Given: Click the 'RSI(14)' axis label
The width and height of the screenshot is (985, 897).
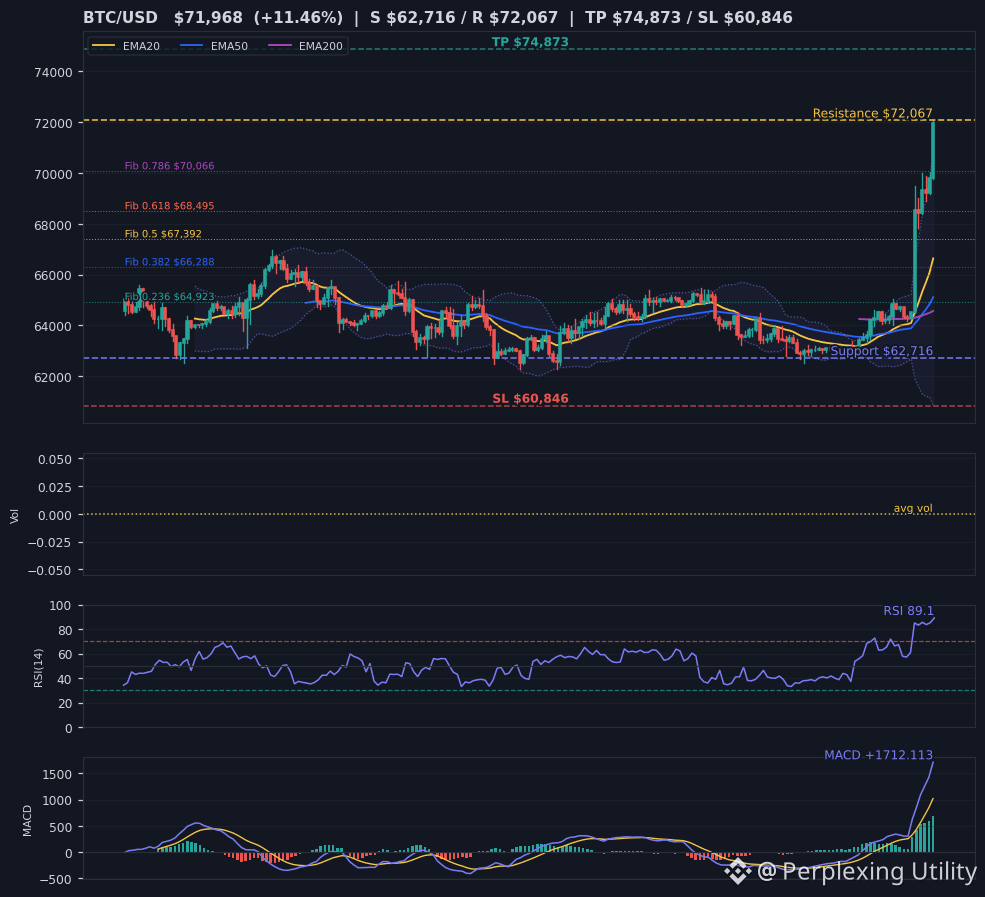Looking at the screenshot, I should [x=38, y=668].
